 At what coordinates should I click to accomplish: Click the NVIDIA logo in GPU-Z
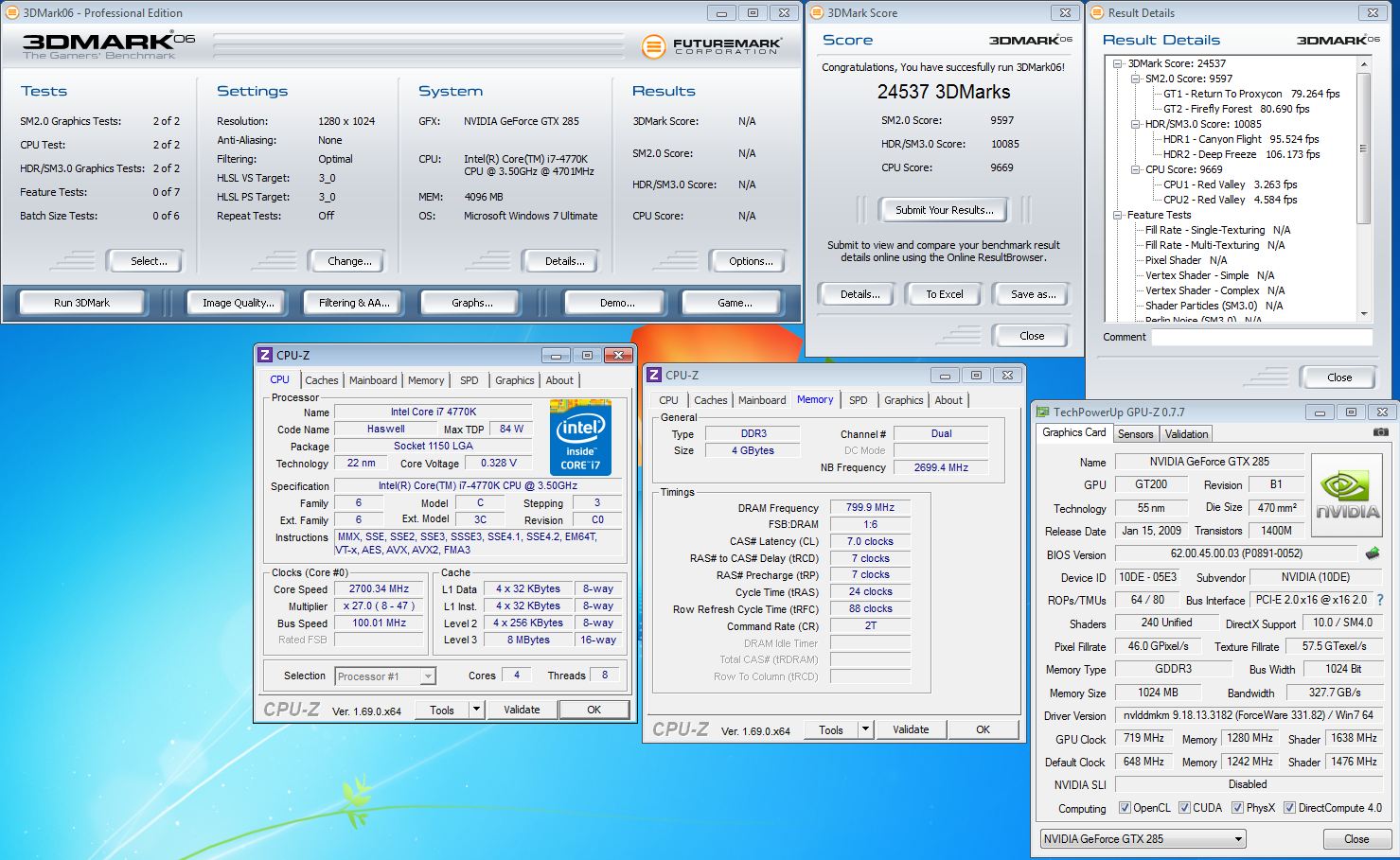tap(1348, 494)
